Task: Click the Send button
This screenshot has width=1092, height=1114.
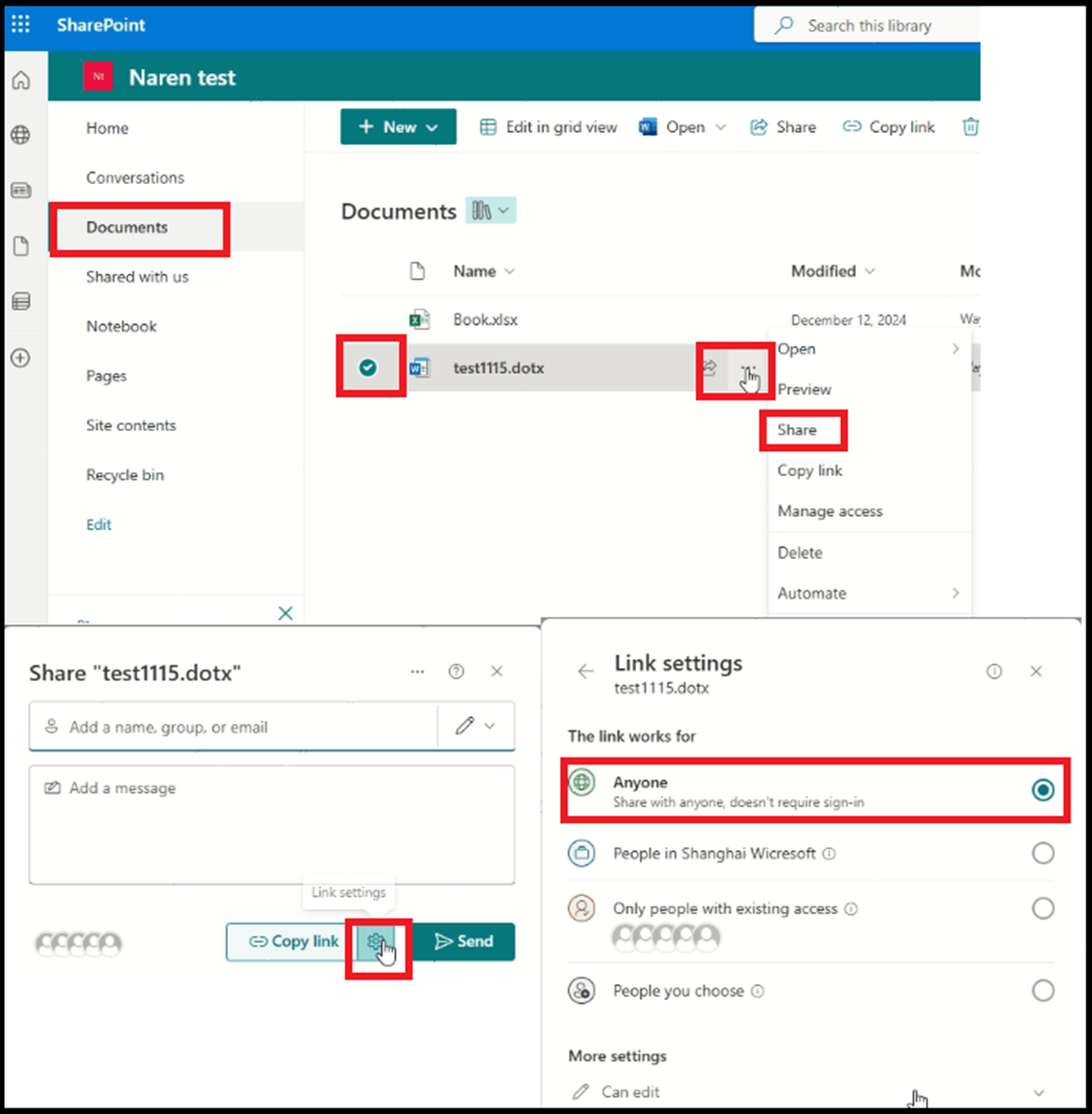Action: [x=464, y=942]
